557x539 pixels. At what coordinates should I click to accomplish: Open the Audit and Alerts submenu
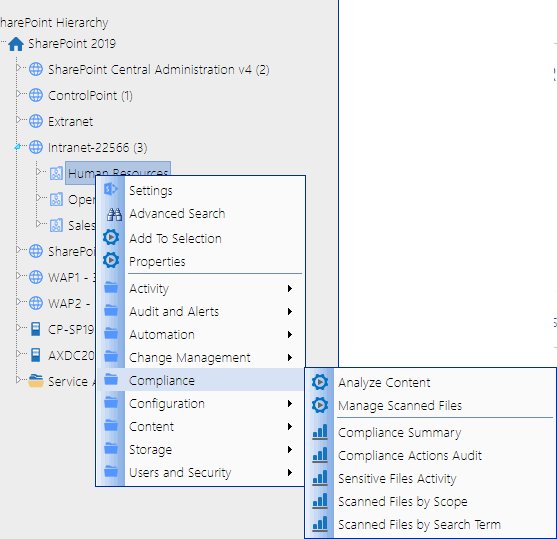[201, 312]
